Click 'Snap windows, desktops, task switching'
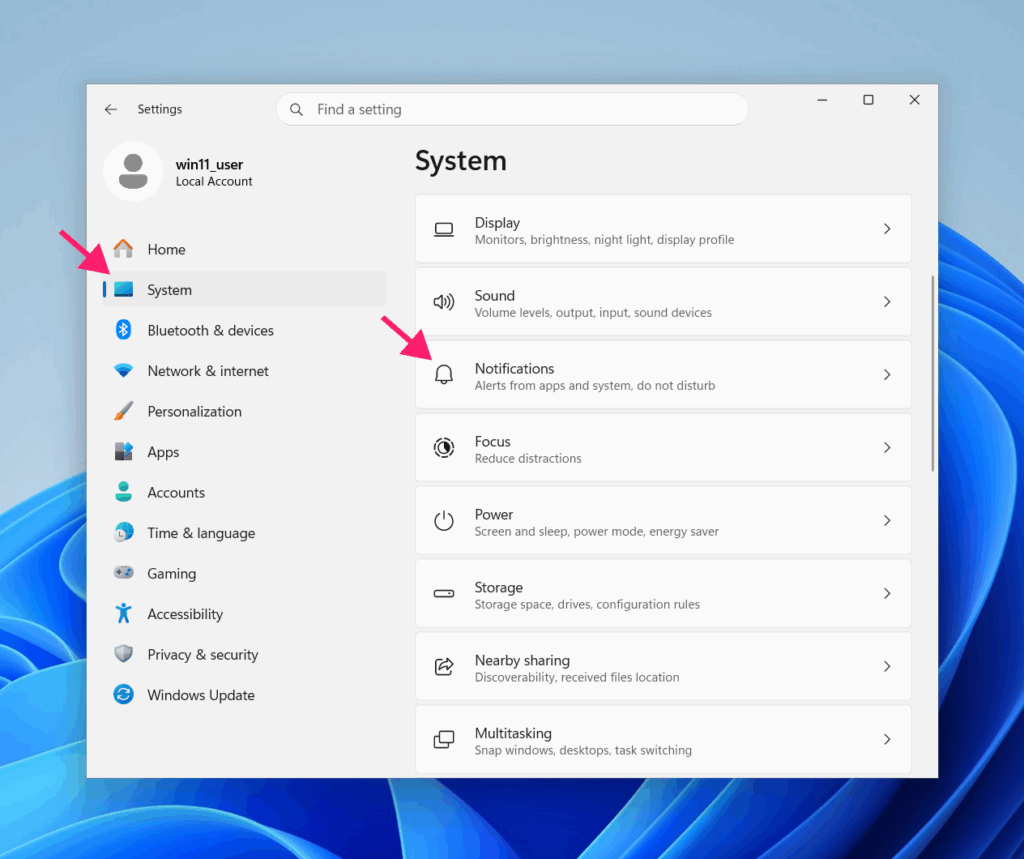Viewport: 1024px width, 859px height. tap(583, 751)
